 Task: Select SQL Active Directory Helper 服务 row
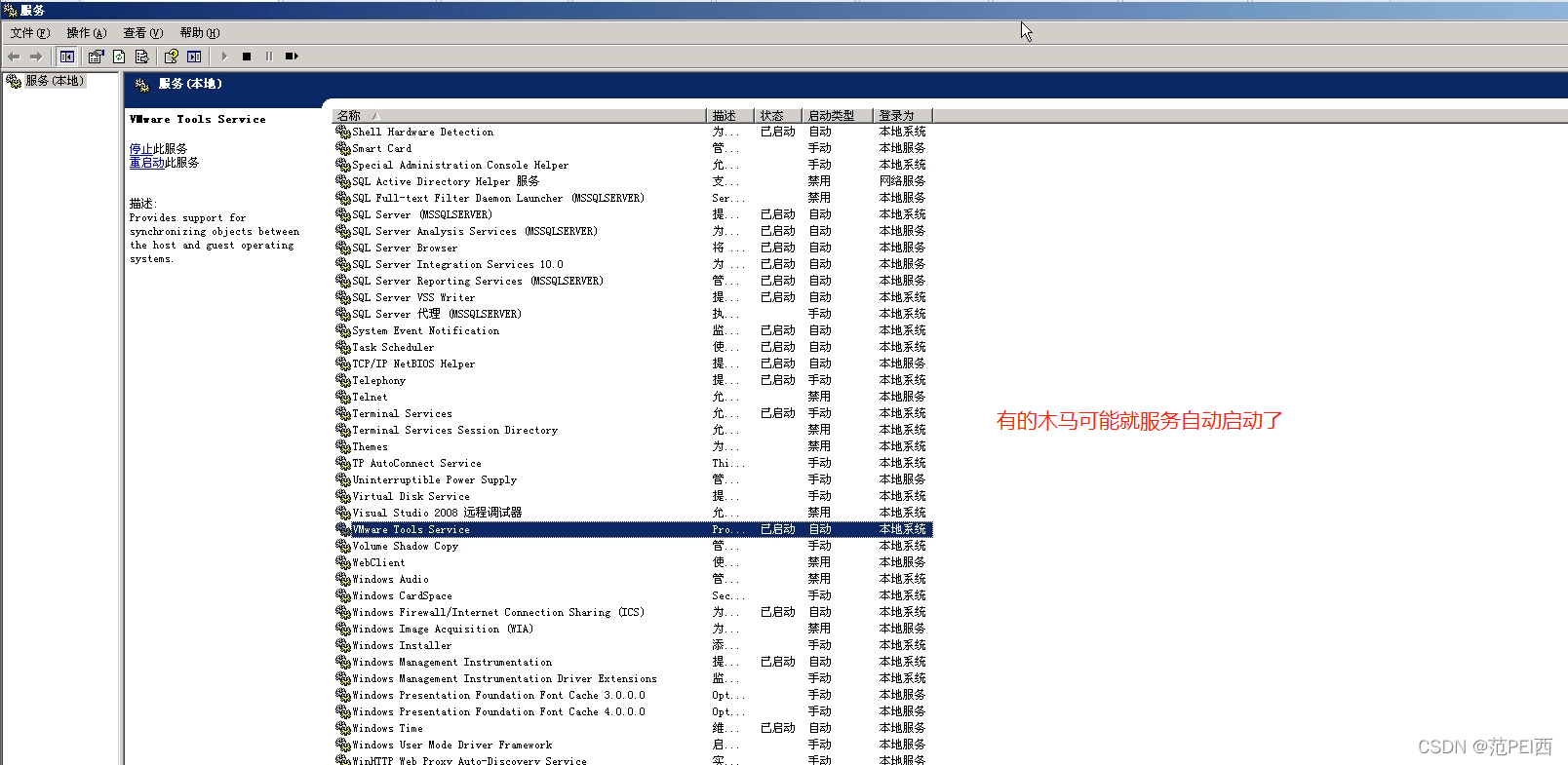tap(633, 181)
